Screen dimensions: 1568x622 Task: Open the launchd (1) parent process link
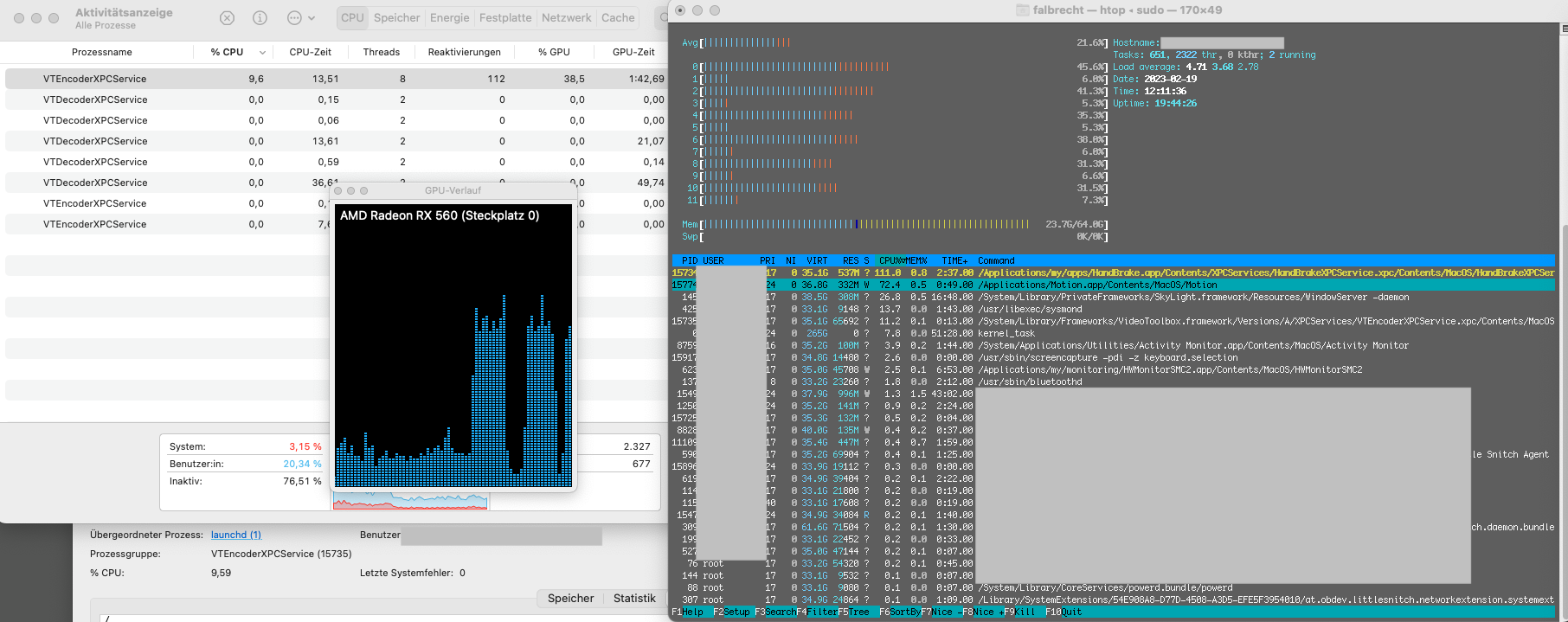235,535
